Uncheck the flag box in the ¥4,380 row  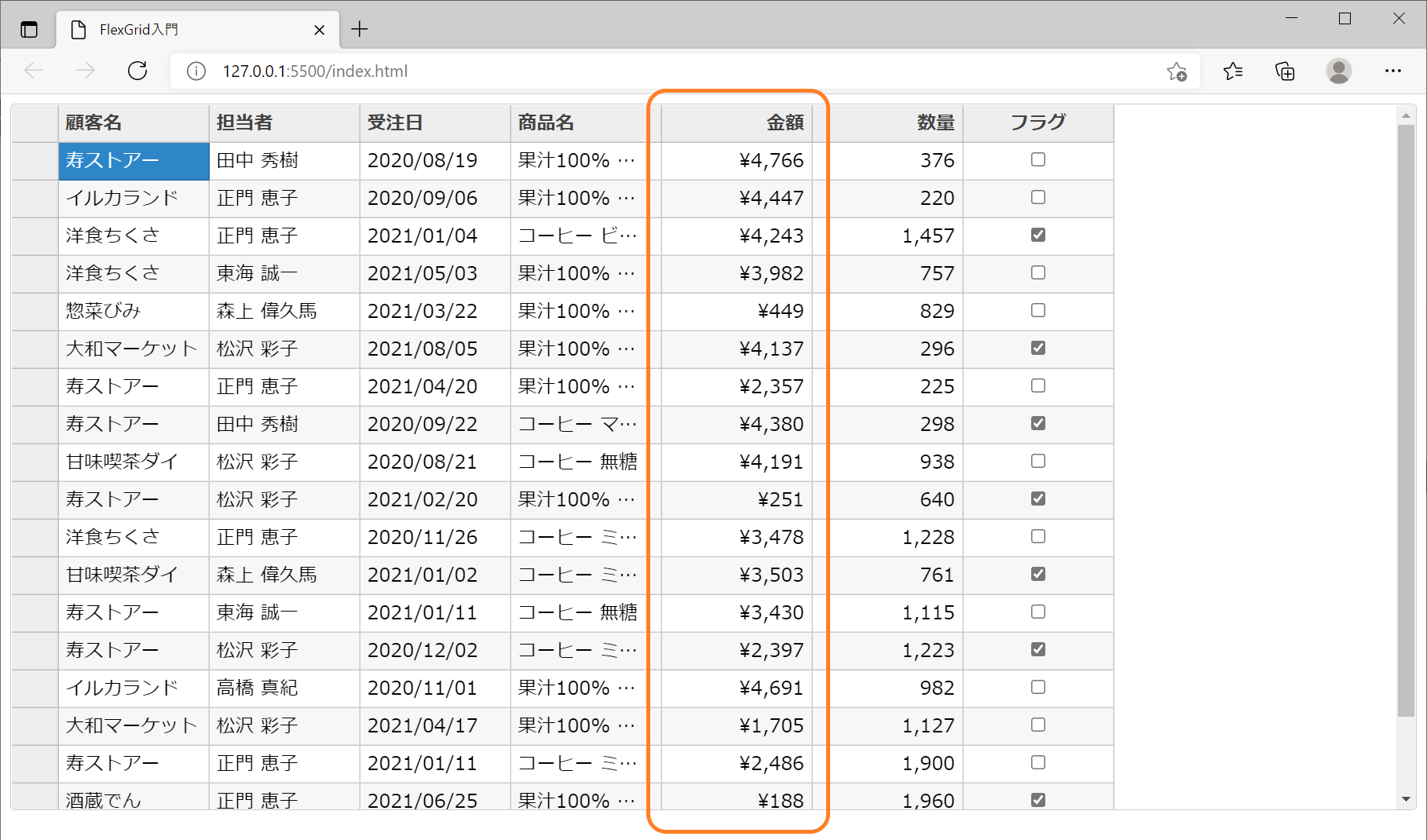[1038, 424]
